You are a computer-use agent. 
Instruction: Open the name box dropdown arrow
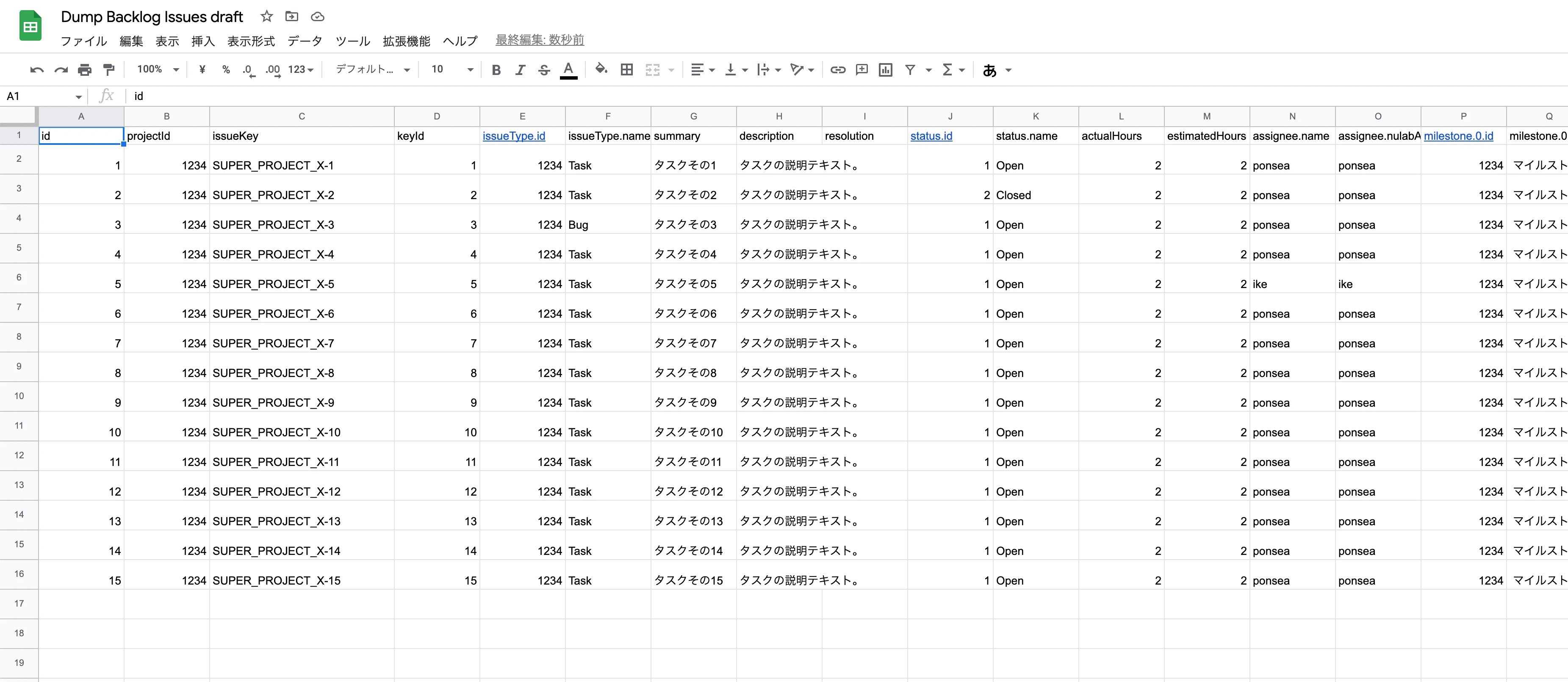point(78,97)
